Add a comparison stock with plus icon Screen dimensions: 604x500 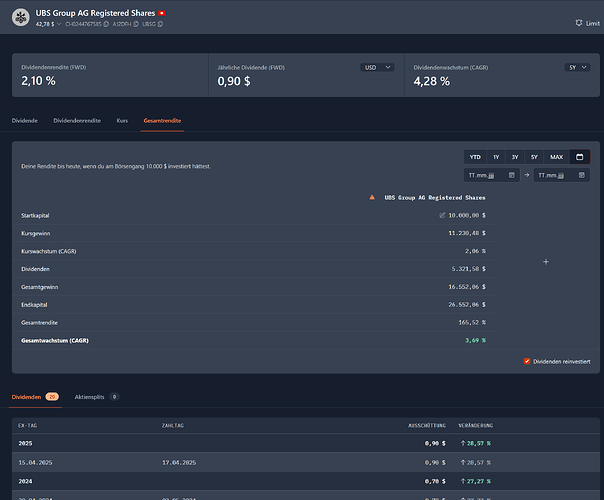[546, 261]
